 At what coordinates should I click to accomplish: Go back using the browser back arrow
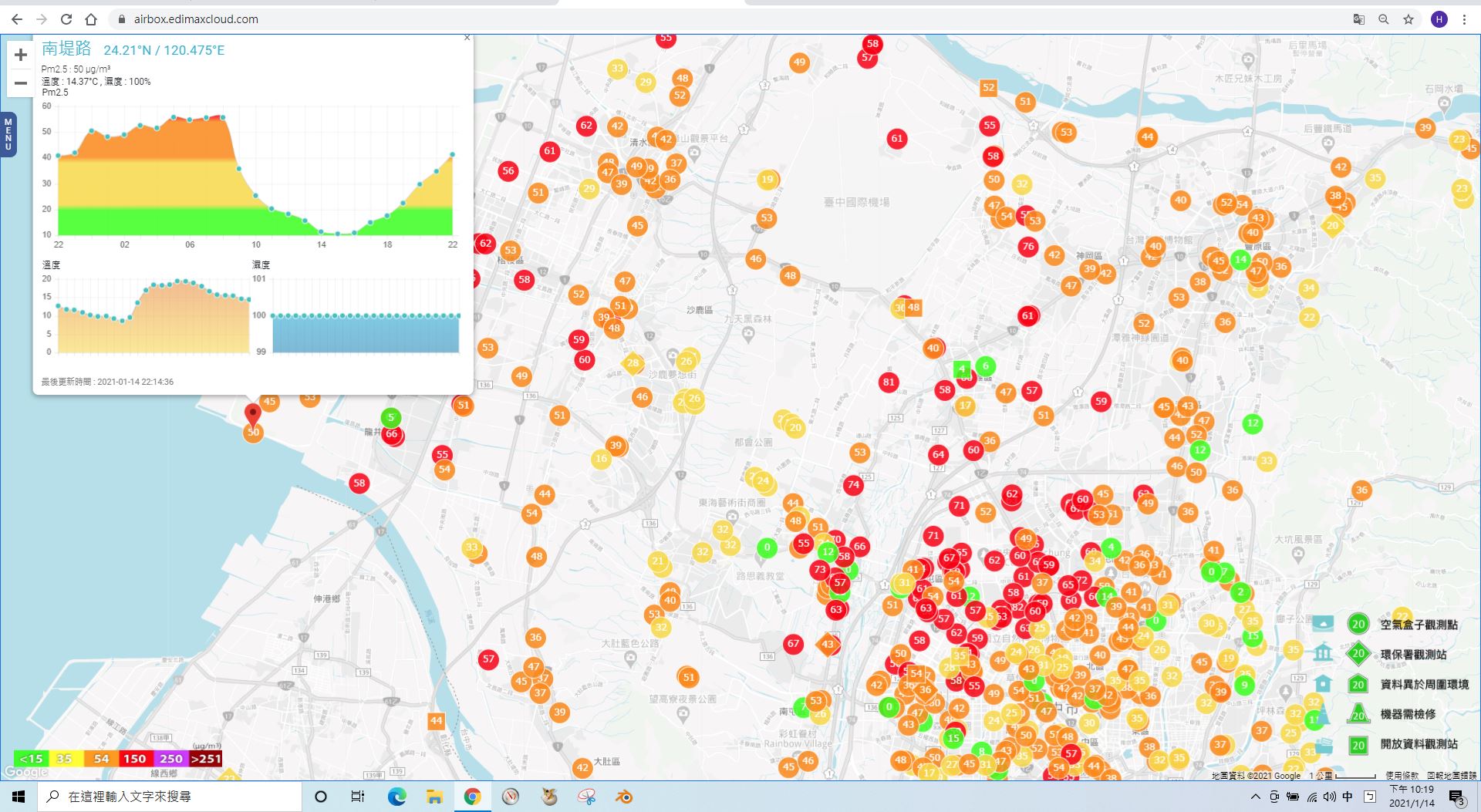17,19
